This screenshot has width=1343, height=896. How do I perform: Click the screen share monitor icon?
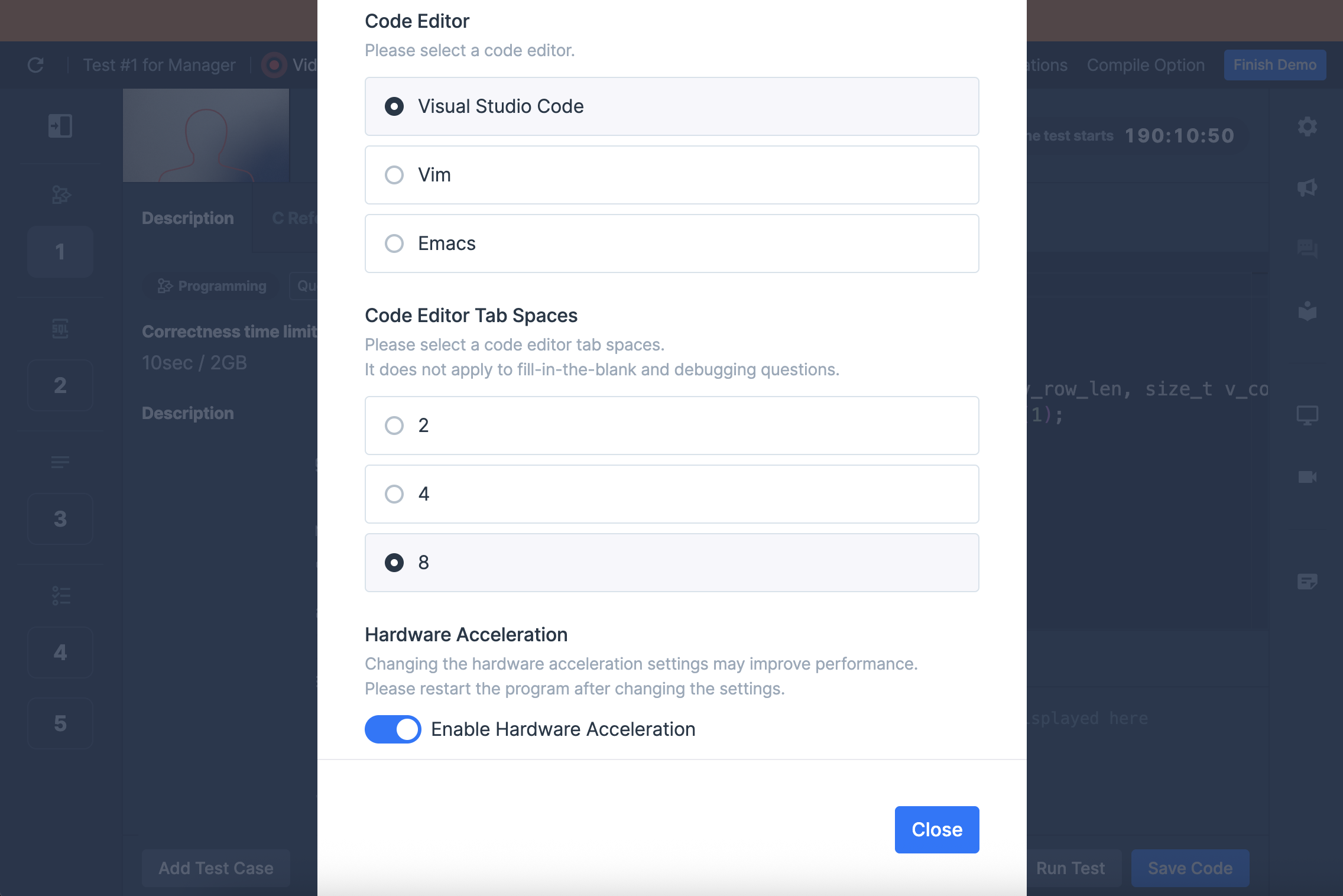(x=1307, y=415)
